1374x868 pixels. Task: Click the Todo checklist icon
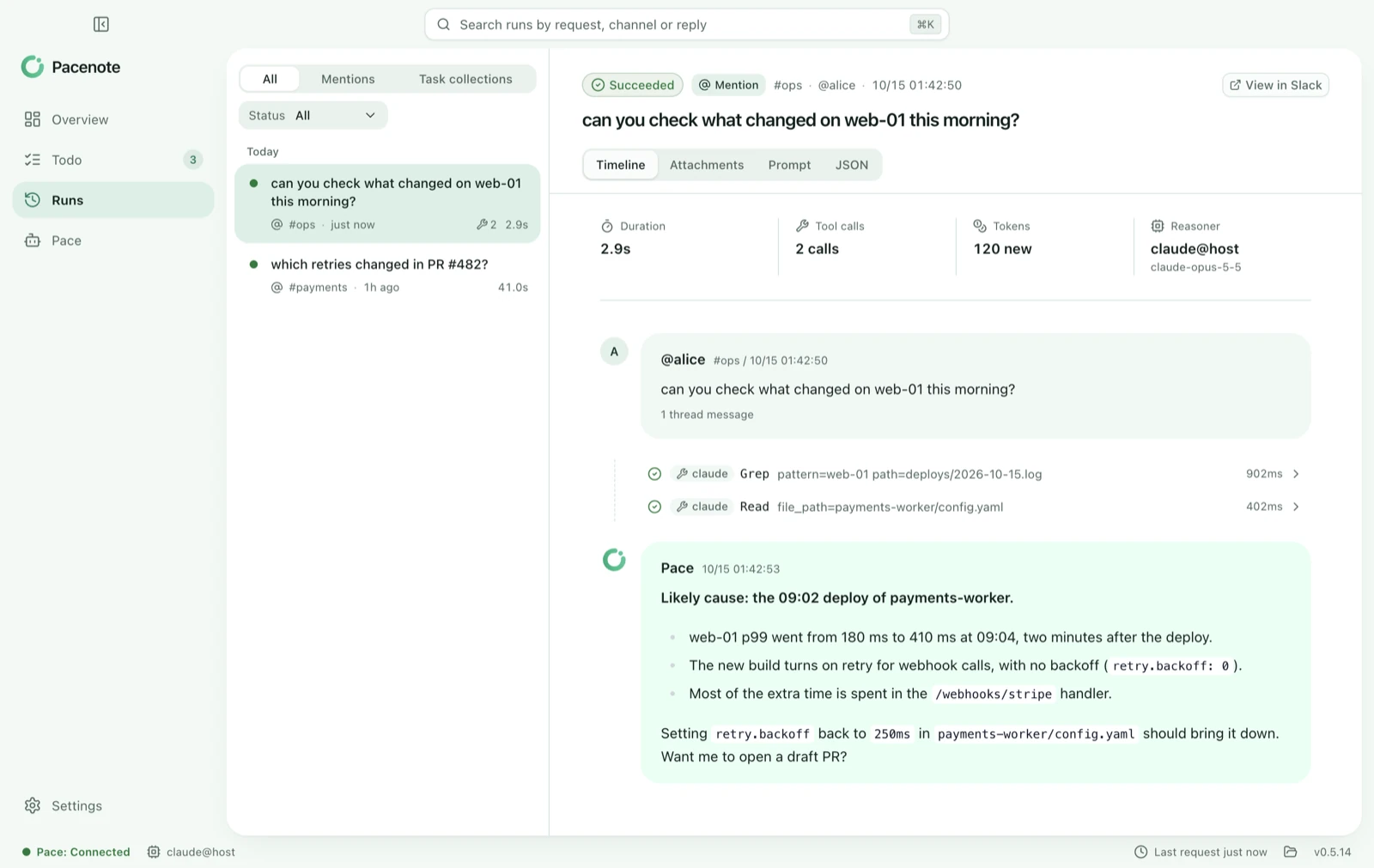point(33,160)
